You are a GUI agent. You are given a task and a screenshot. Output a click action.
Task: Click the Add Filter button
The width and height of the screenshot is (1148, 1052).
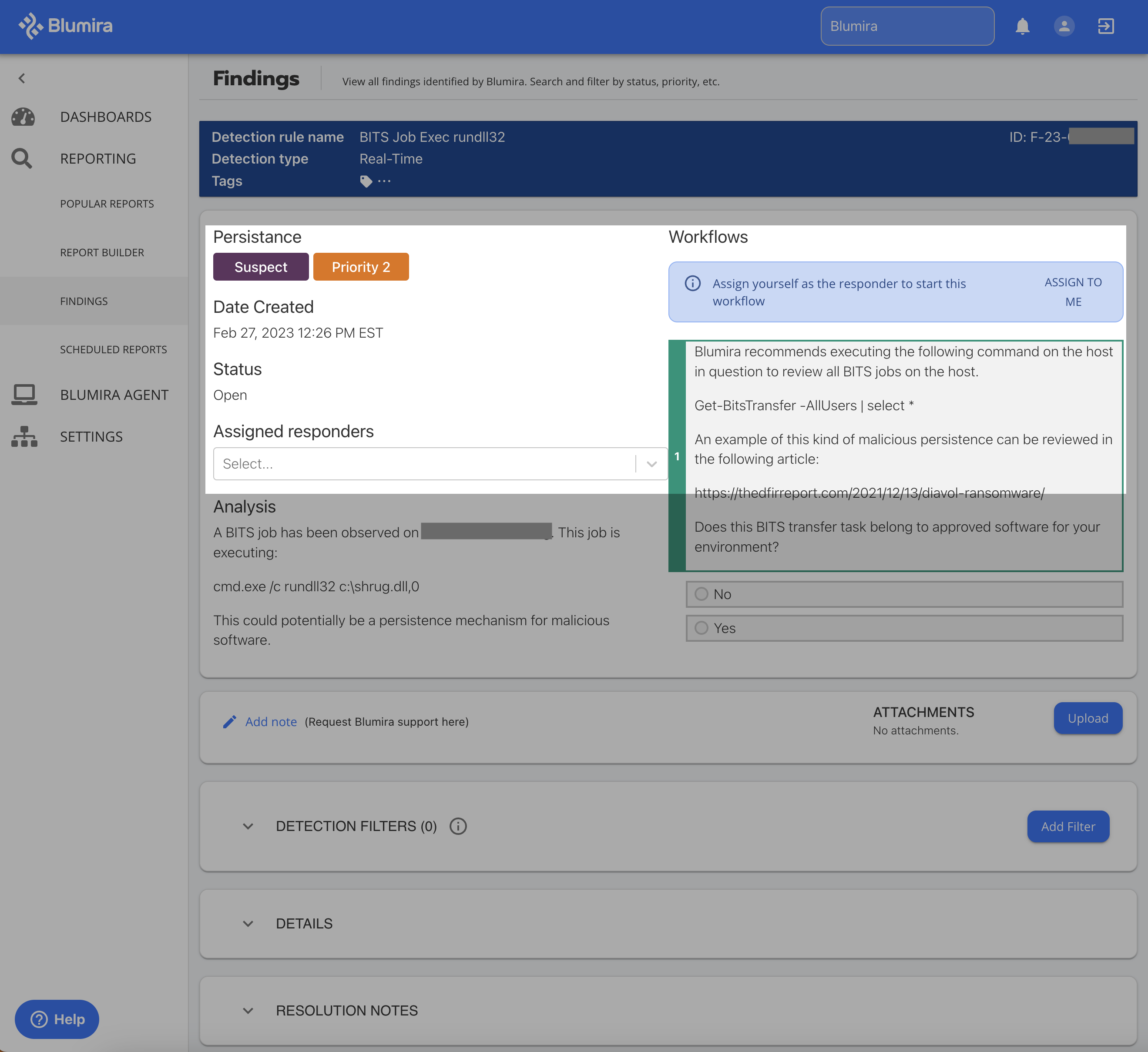[x=1067, y=827]
